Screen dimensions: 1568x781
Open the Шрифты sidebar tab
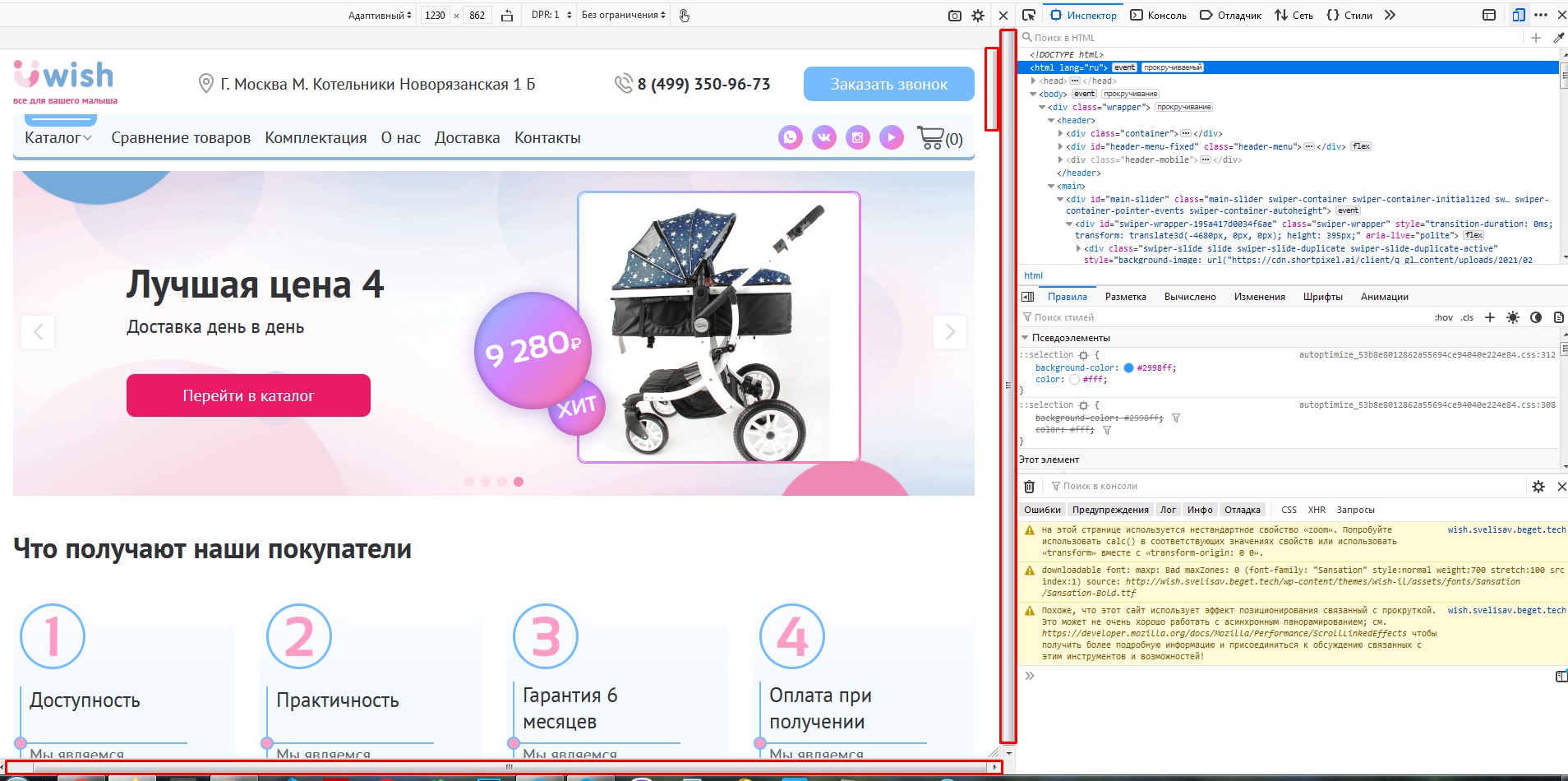[x=1323, y=297]
